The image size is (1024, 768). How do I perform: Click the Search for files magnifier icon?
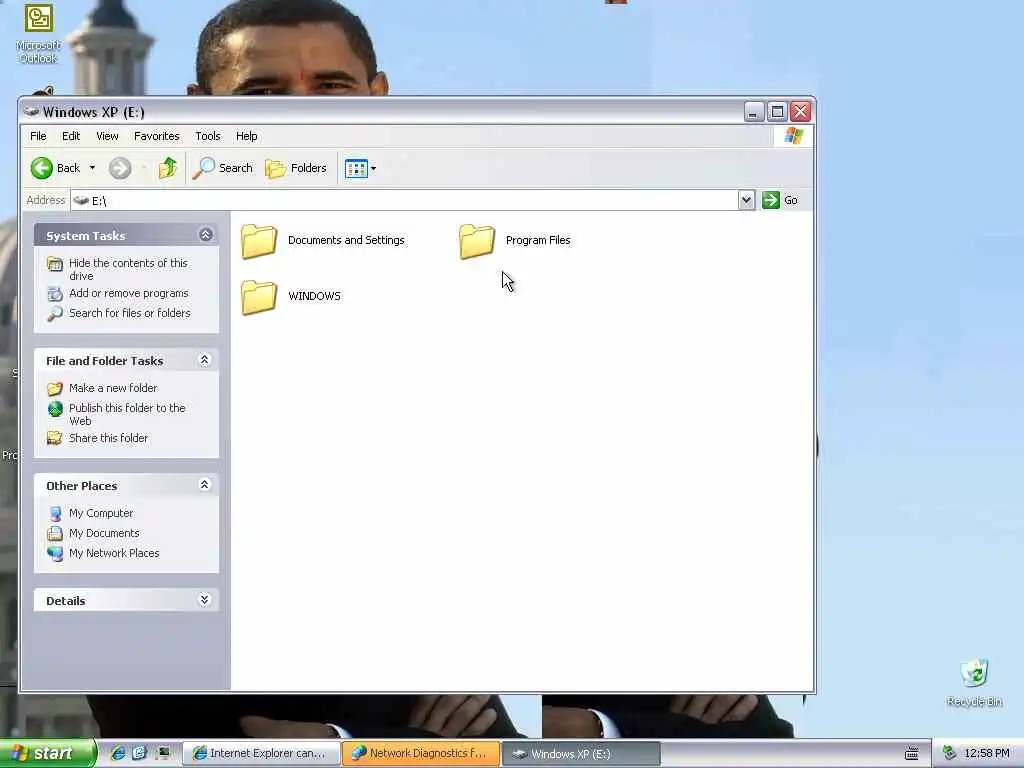pos(56,313)
